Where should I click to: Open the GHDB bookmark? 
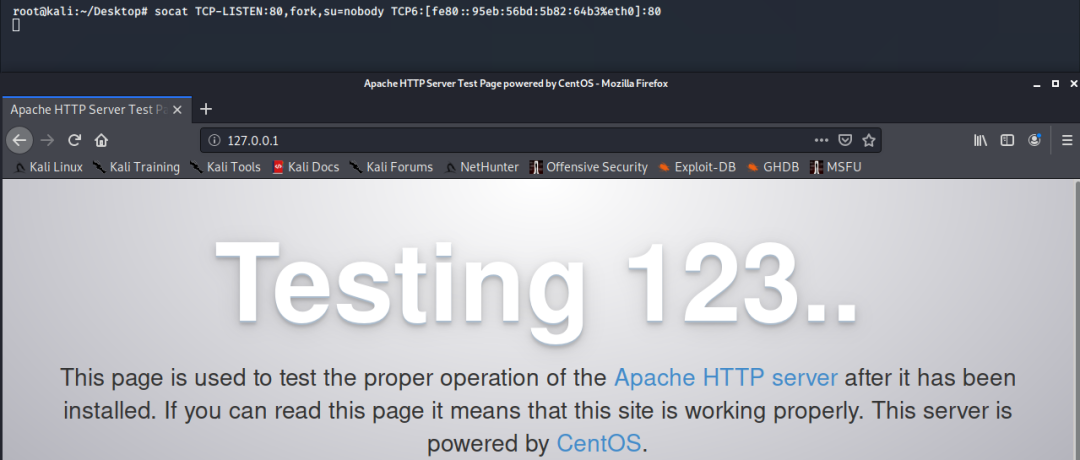tap(773, 167)
